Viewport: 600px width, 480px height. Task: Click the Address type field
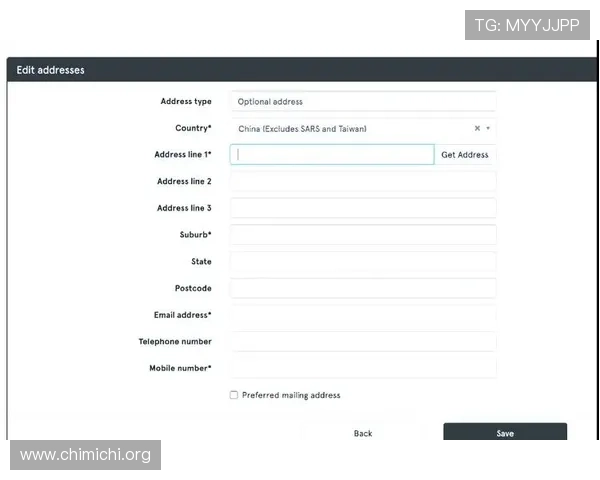point(363,101)
